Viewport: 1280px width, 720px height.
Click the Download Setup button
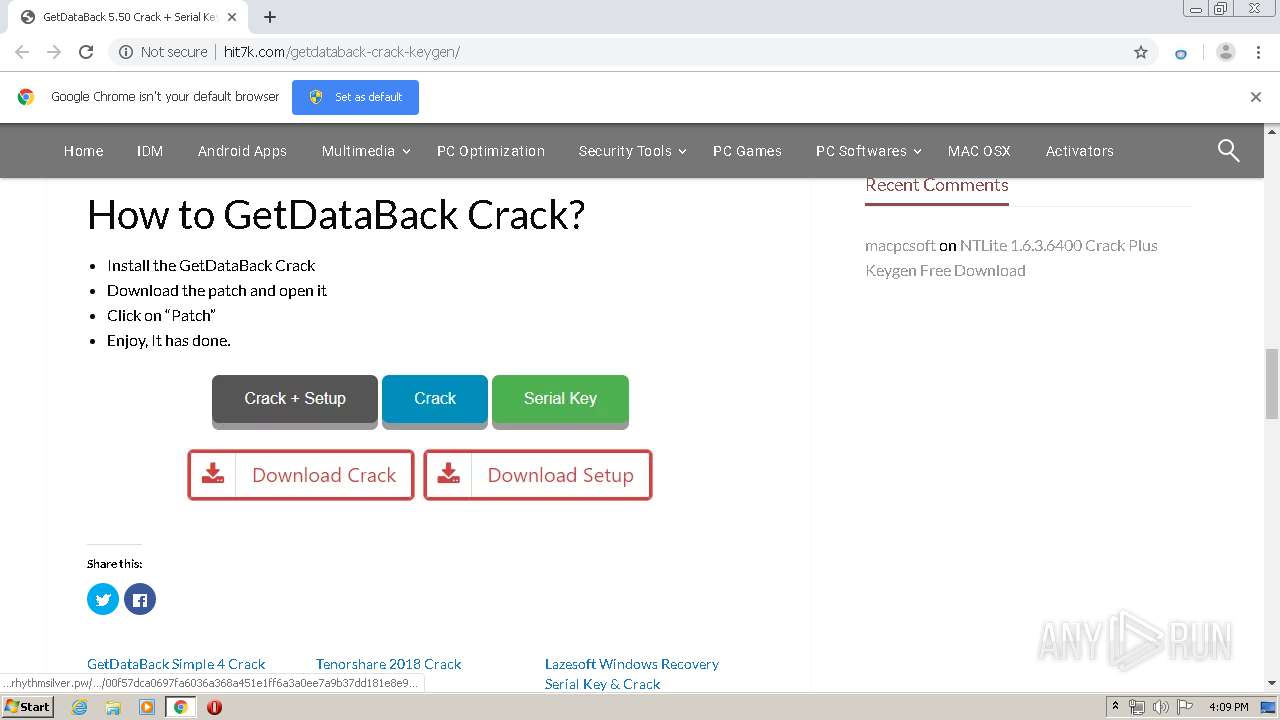pos(538,475)
